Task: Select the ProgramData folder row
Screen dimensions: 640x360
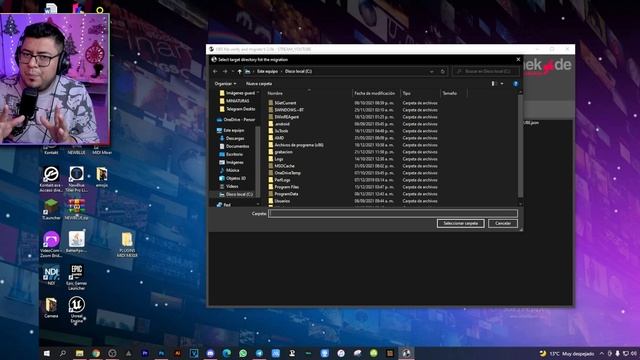Action: 353,194
